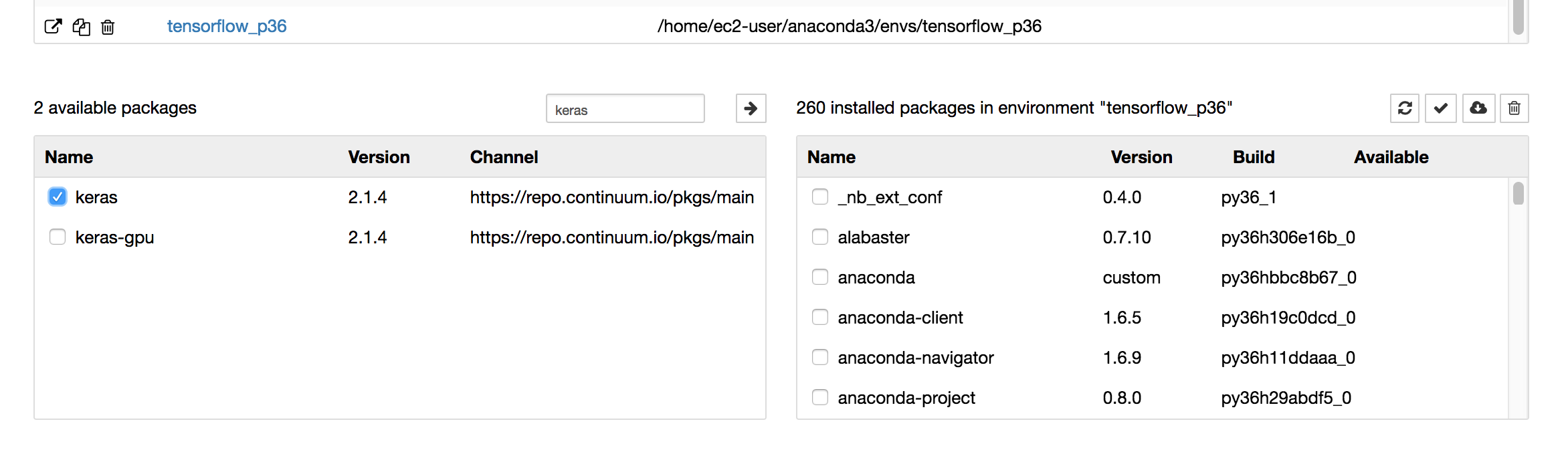
Task: Click inside the keras search field
Action: 625,108
